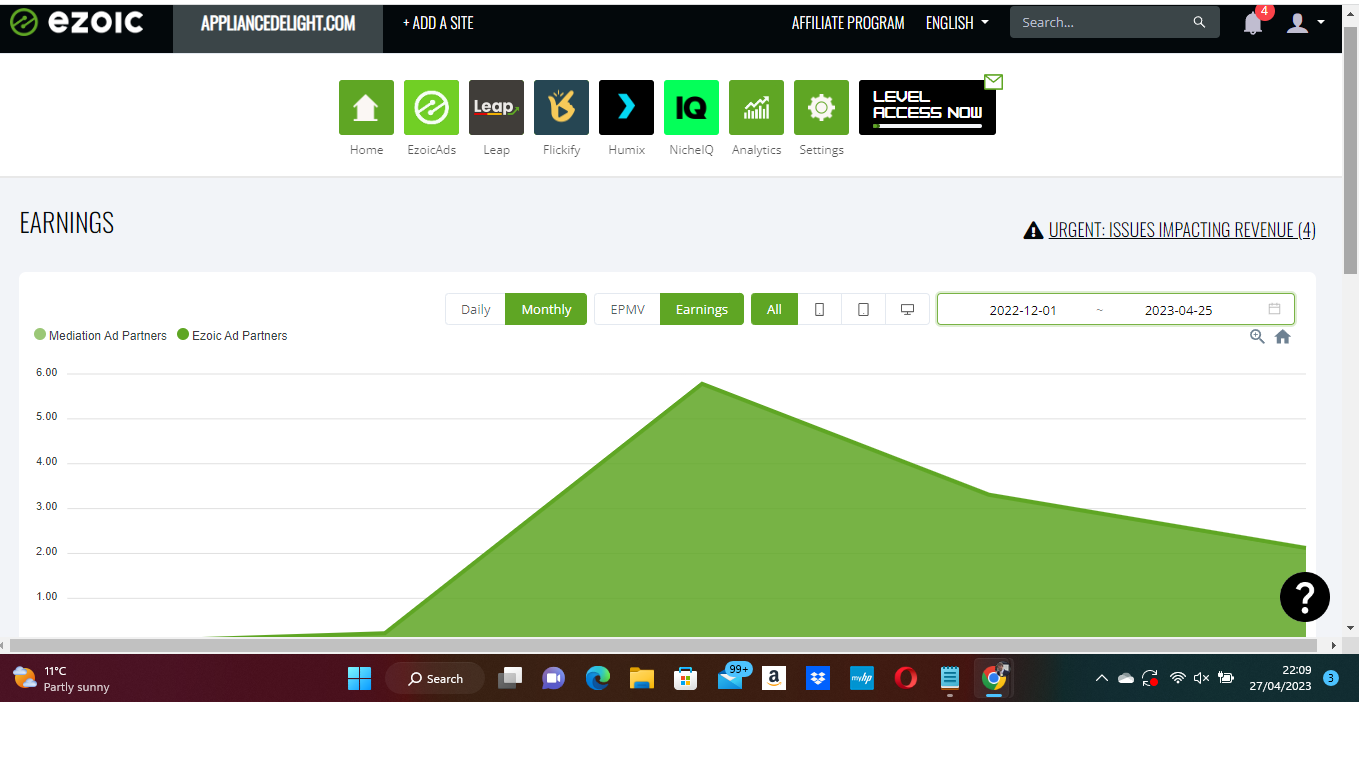Viewport: 1366px width, 768px height.
Task: Open the Humix video icon
Action: click(626, 107)
